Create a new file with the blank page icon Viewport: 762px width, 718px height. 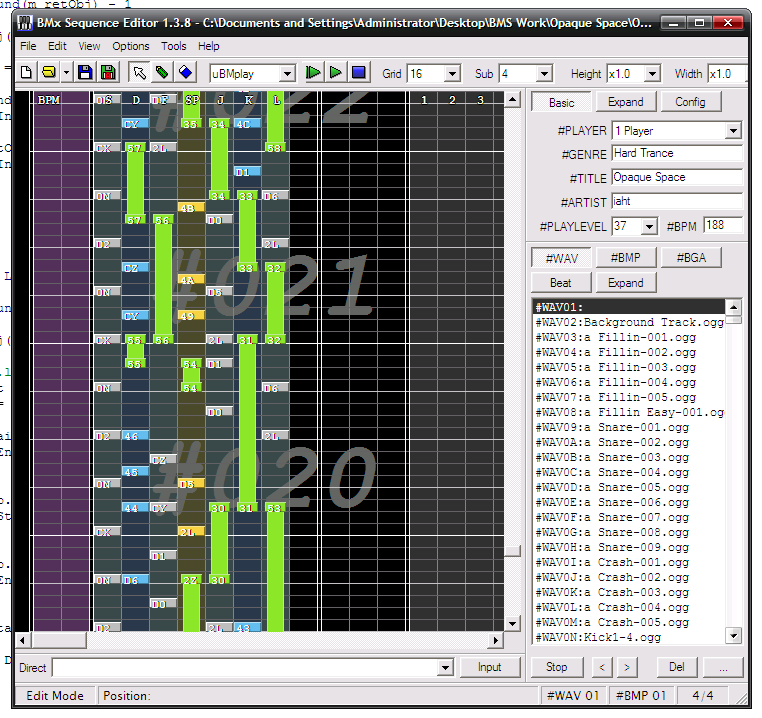pos(27,73)
